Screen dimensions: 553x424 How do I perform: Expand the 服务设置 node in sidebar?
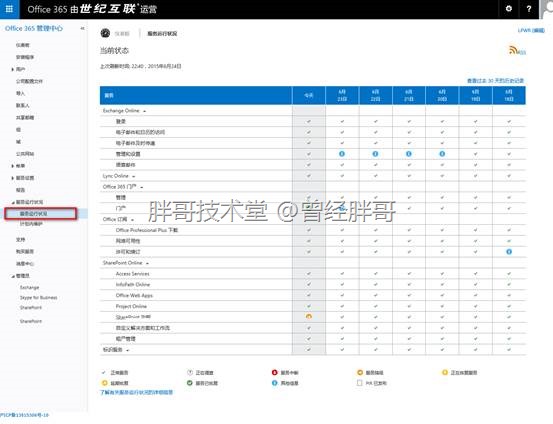coord(12,178)
